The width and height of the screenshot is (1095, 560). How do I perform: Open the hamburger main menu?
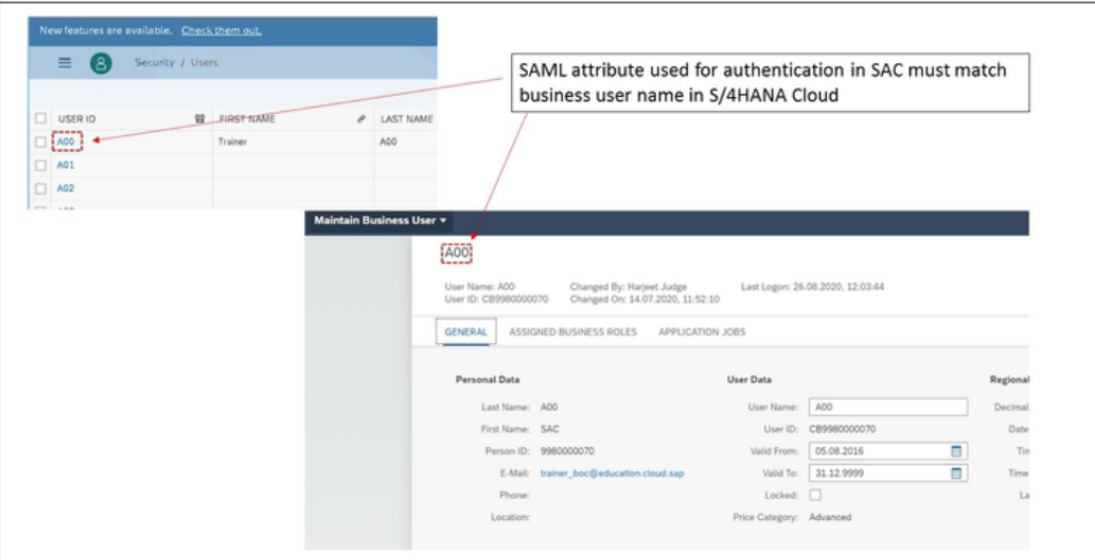tap(65, 63)
